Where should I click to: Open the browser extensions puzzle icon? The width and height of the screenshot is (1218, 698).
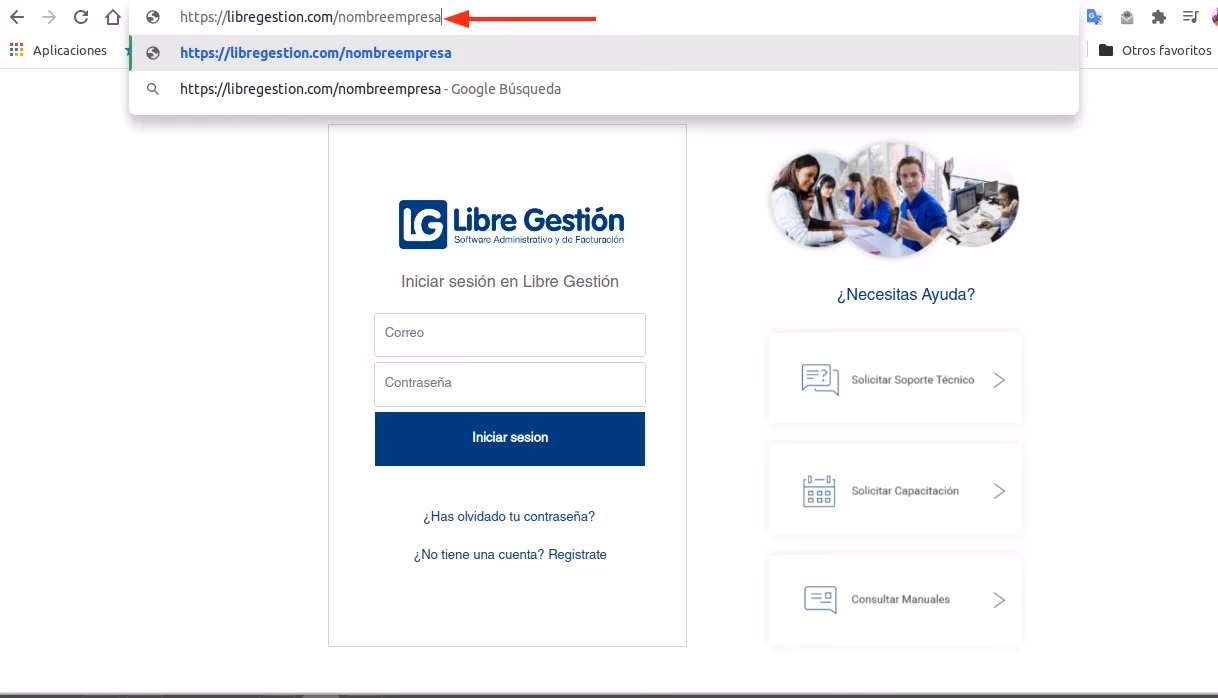[1159, 16]
